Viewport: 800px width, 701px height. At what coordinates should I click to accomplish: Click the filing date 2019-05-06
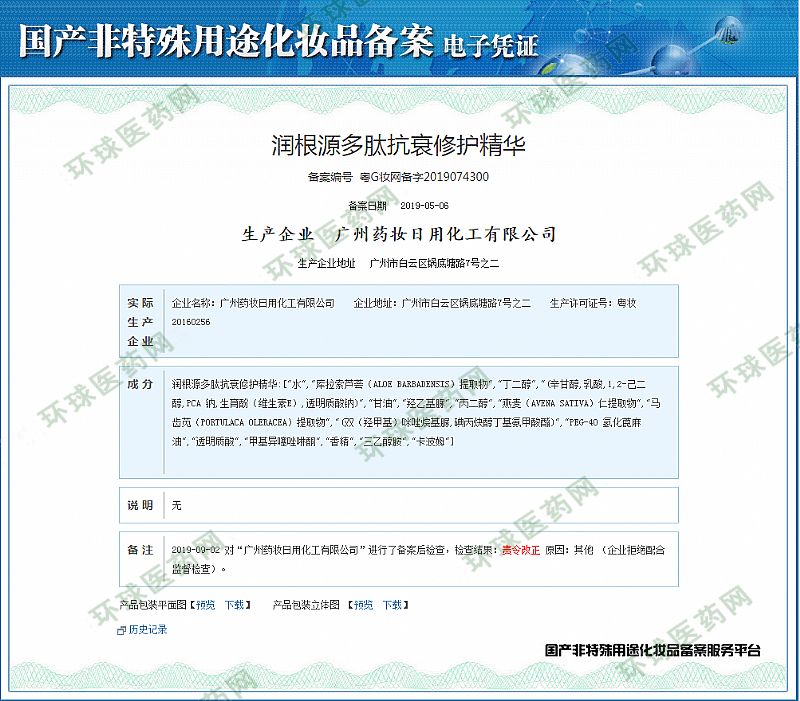(x=424, y=205)
